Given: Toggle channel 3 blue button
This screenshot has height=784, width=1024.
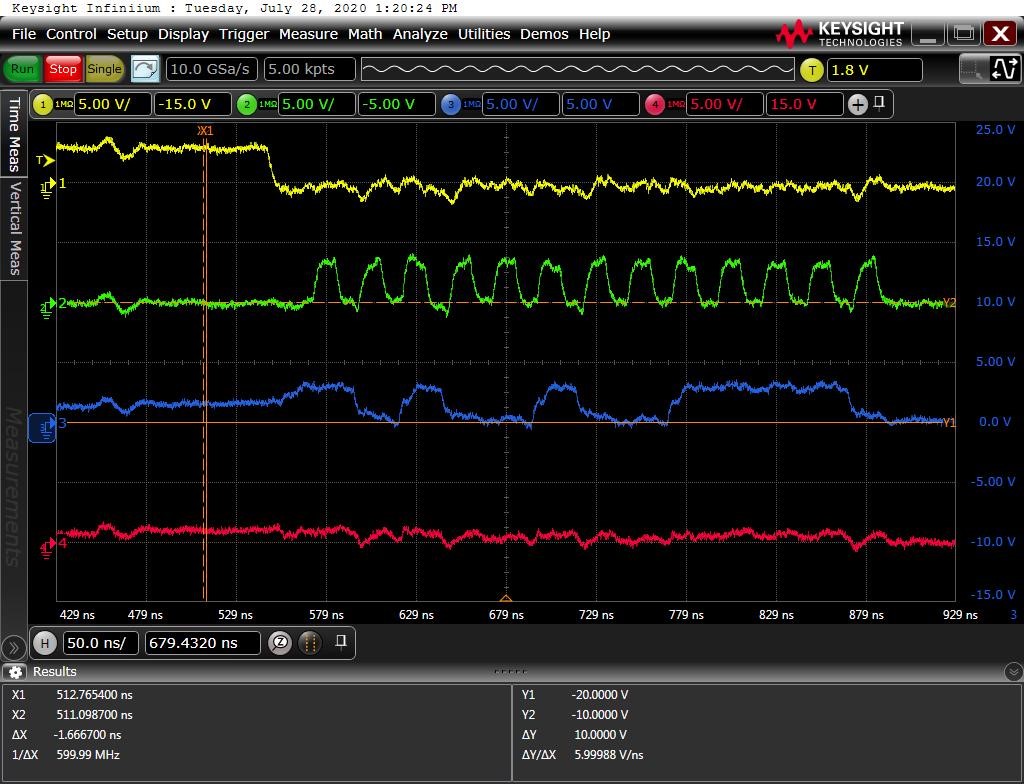Looking at the screenshot, I should point(451,105).
